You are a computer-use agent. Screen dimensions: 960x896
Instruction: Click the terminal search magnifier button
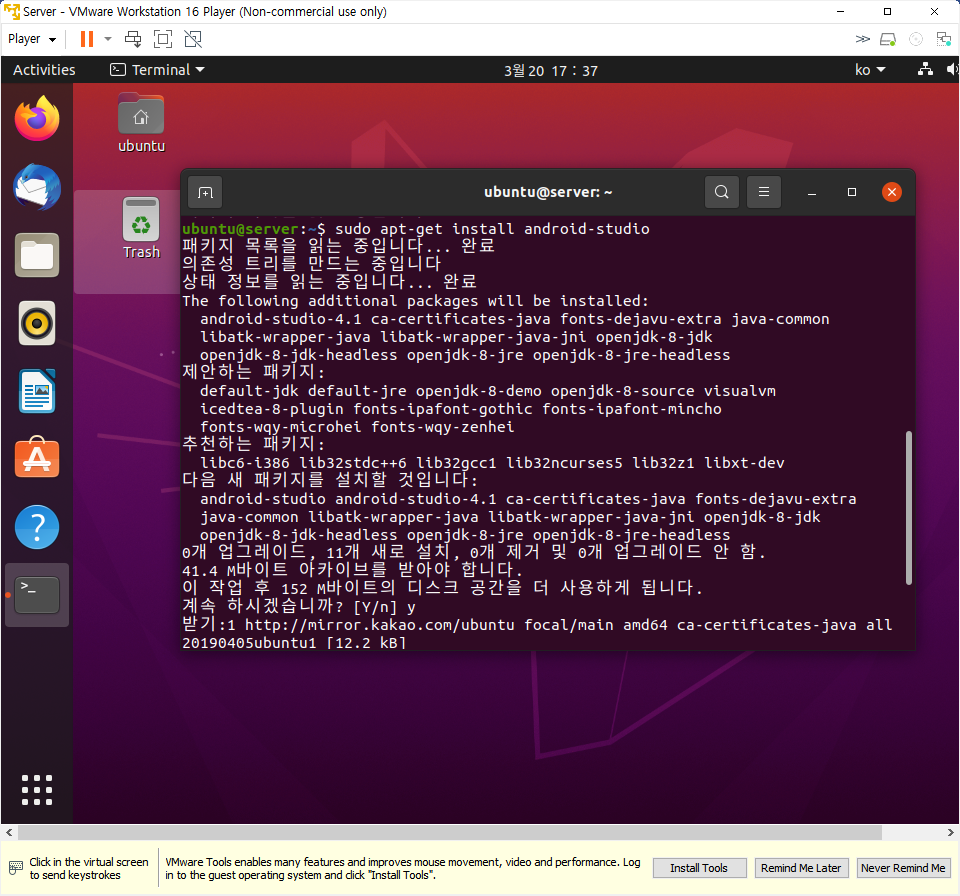click(722, 192)
